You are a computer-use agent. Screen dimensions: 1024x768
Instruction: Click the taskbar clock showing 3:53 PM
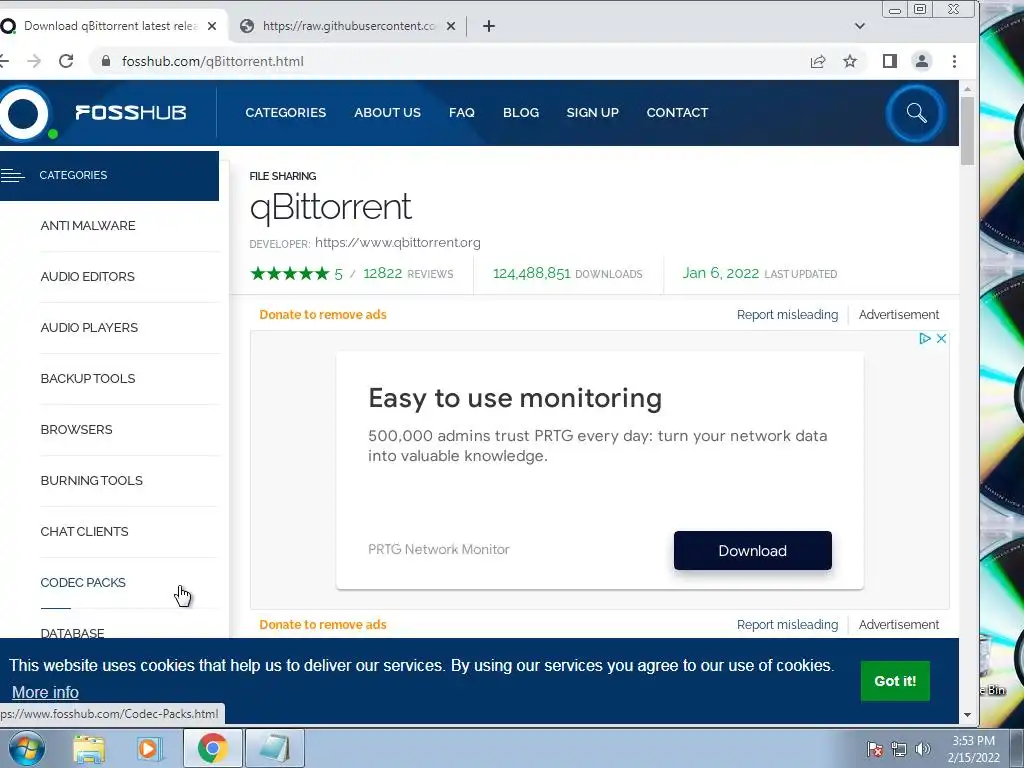[x=973, y=749]
